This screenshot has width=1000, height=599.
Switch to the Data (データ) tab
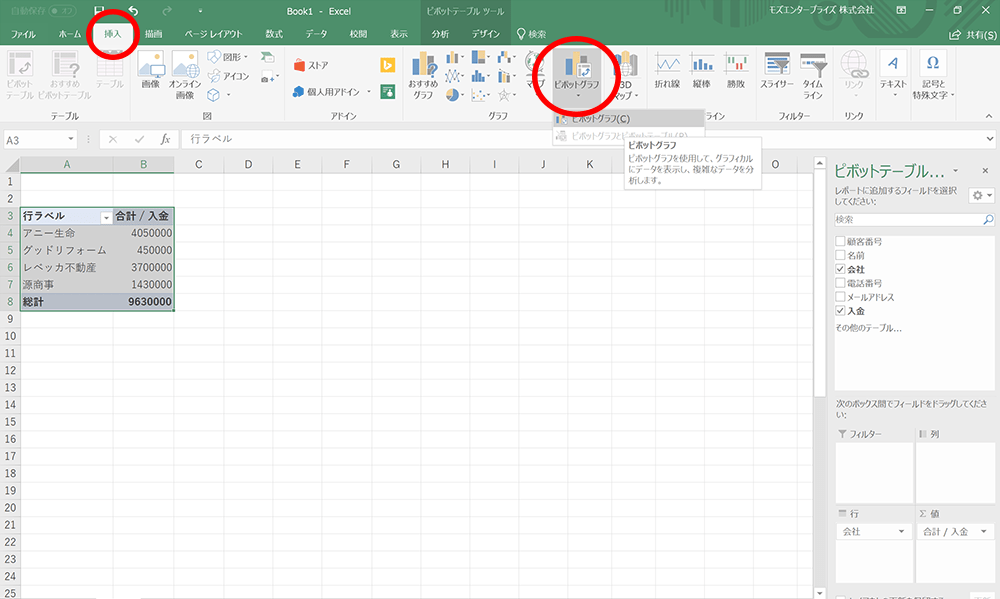[316, 34]
